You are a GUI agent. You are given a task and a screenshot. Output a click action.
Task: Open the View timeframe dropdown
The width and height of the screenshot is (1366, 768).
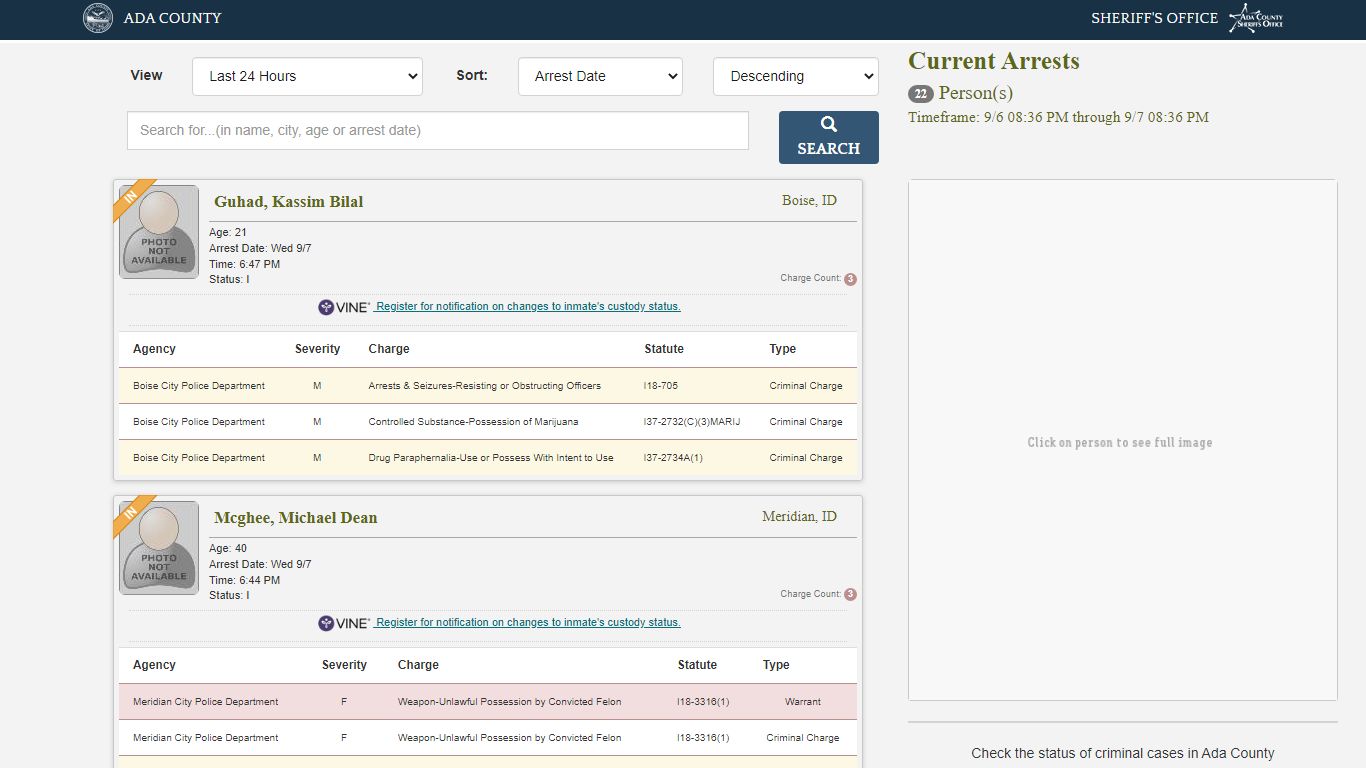[307, 76]
